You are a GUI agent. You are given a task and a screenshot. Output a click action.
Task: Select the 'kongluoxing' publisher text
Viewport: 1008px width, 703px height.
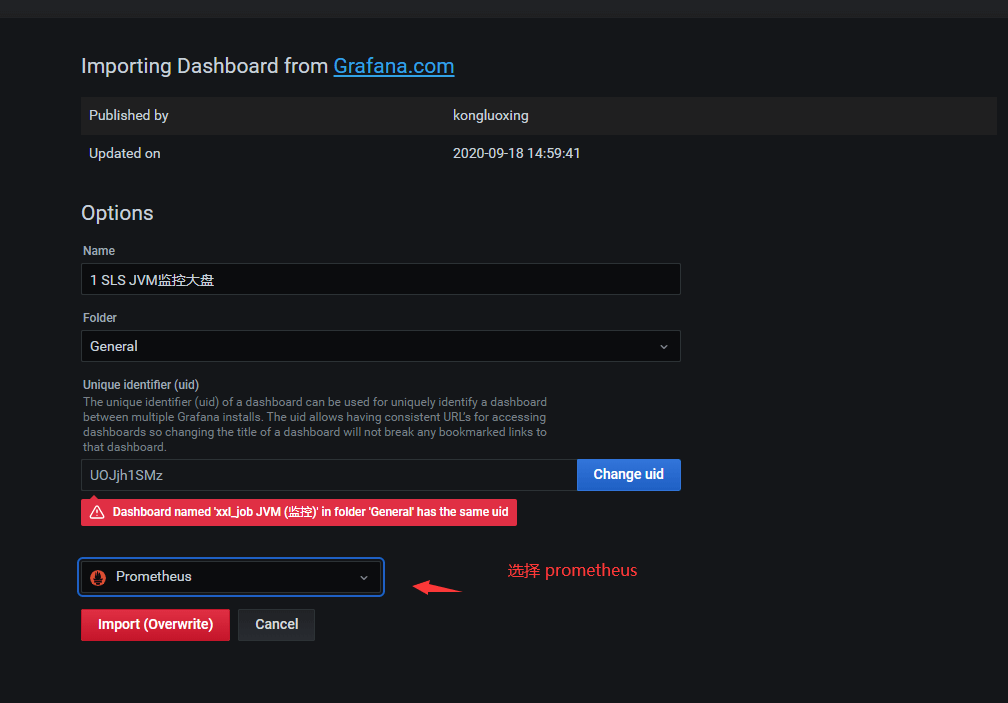coord(490,116)
